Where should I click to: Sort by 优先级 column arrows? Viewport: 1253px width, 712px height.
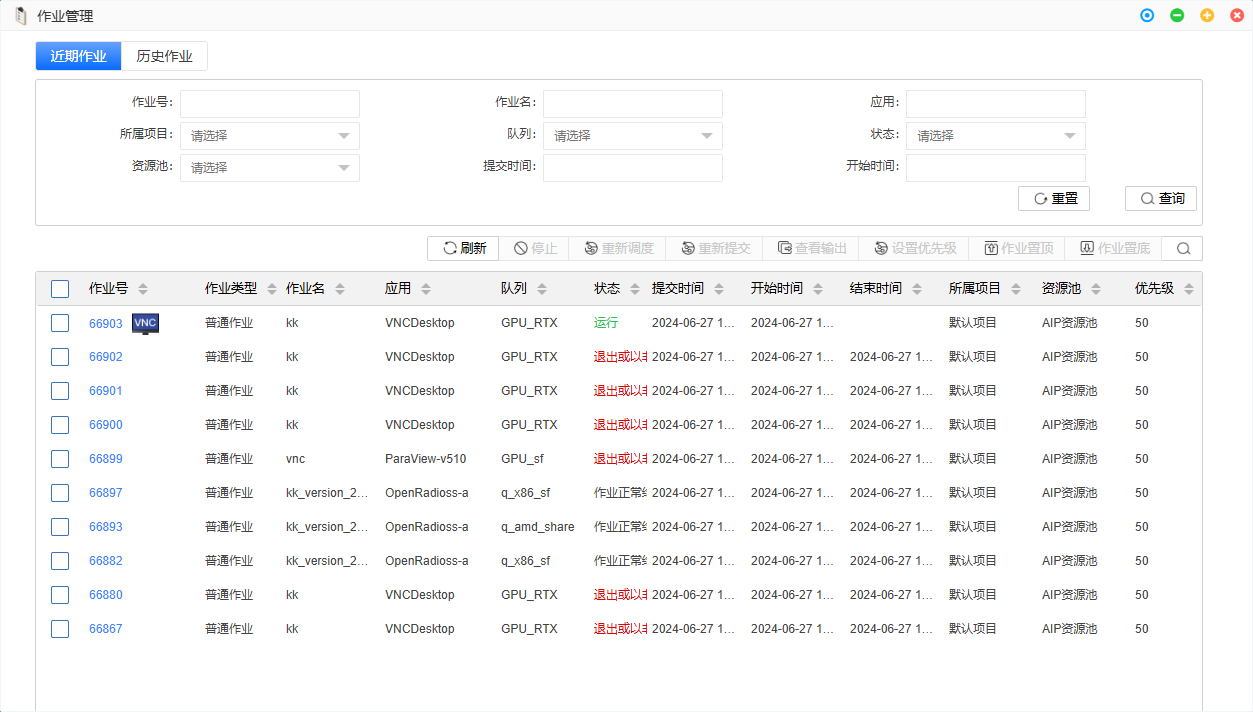pyautogui.click(x=1189, y=289)
